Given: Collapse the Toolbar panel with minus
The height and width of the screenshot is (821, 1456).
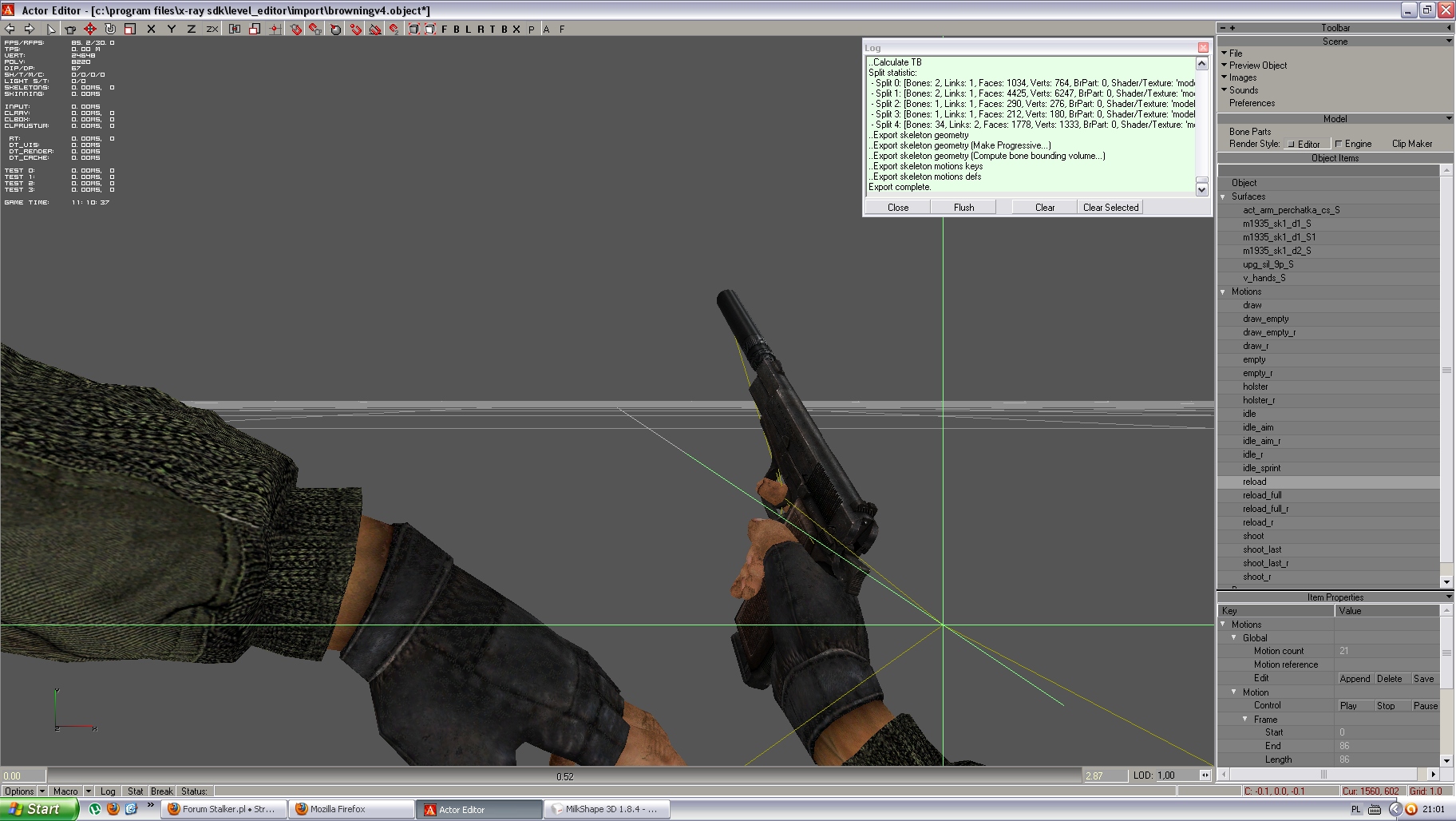Looking at the screenshot, I should (x=1222, y=27).
